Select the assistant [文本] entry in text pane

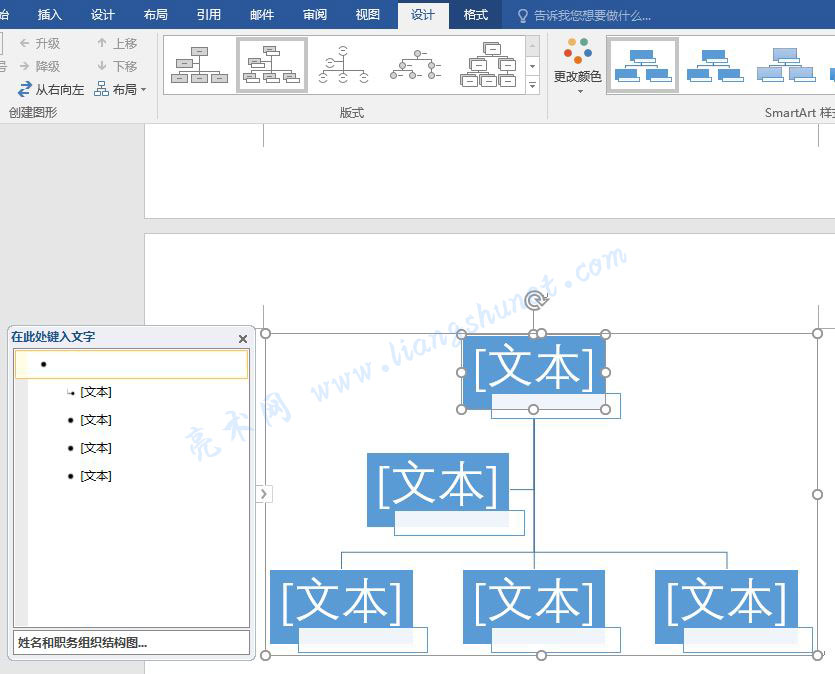(x=96, y=392)
